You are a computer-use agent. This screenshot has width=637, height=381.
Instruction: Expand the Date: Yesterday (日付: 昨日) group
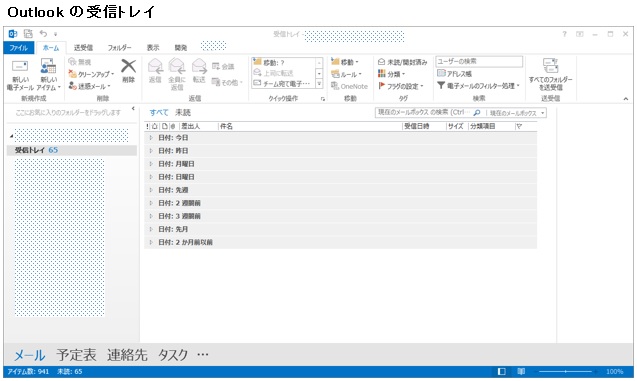pos(151,151)
